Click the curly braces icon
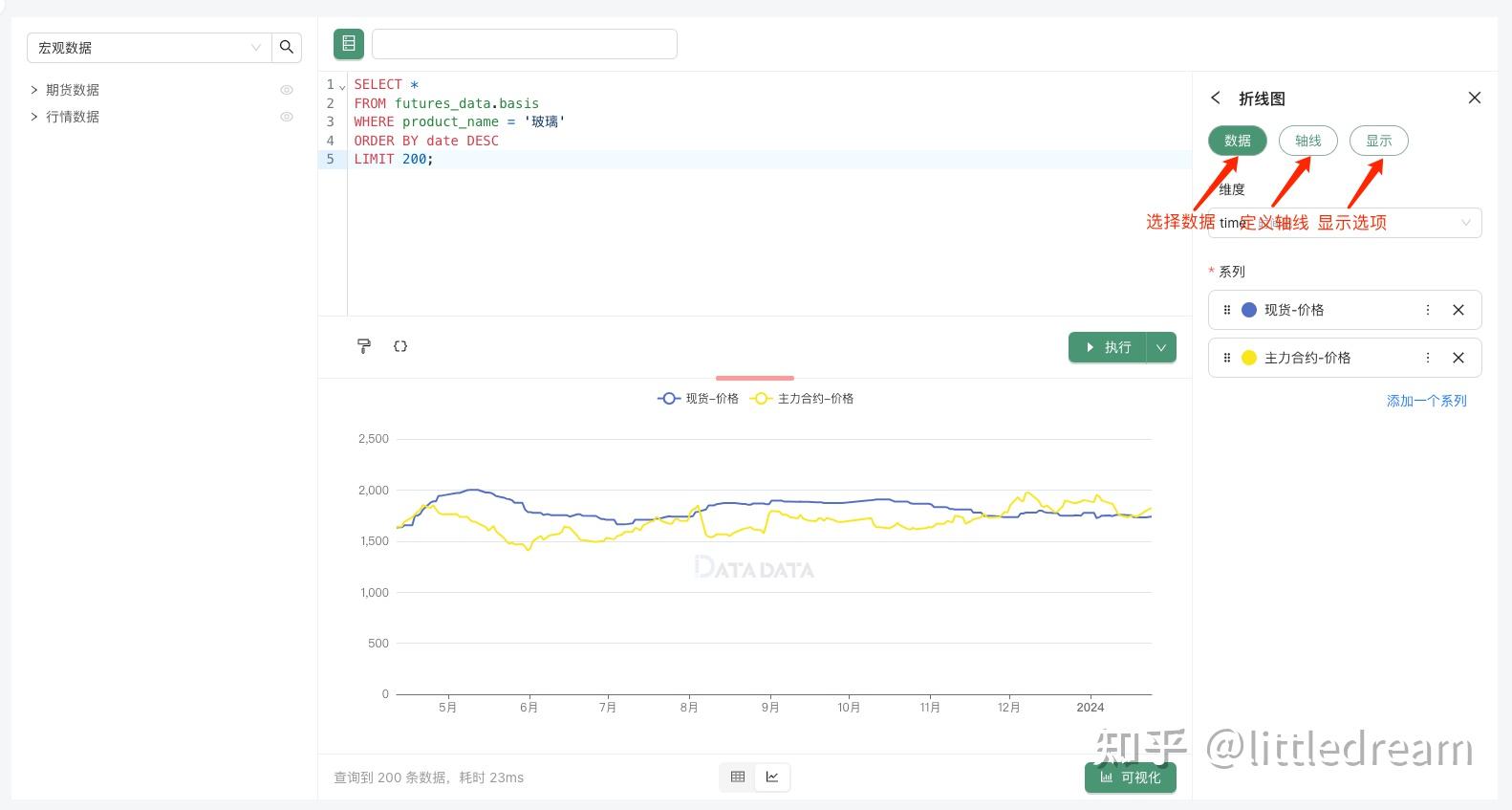 [400, 346]
